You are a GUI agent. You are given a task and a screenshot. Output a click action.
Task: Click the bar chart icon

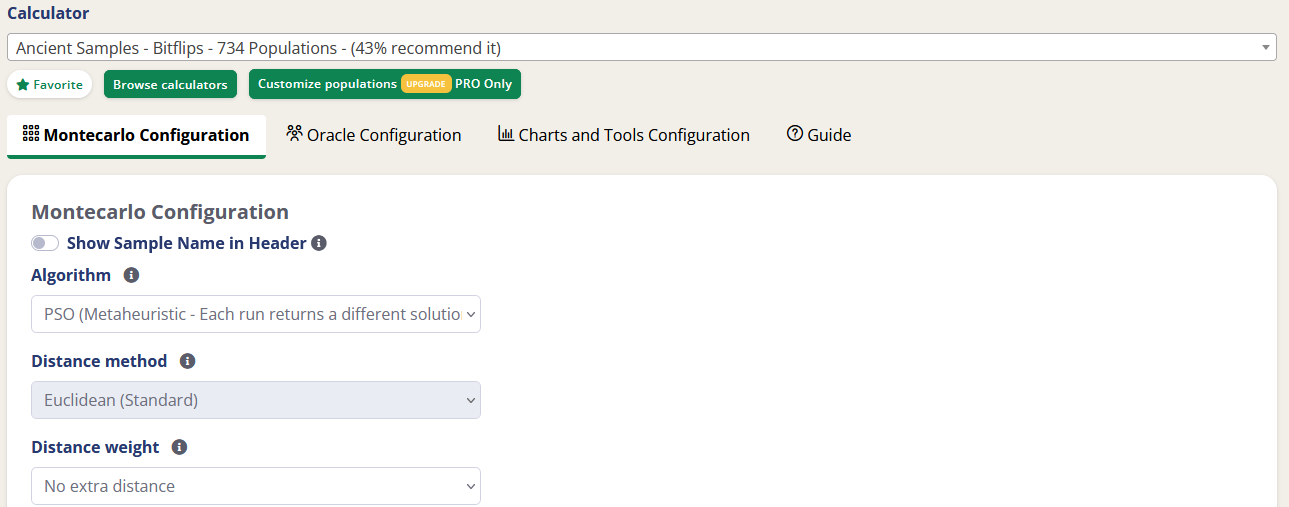coord(506,133)
